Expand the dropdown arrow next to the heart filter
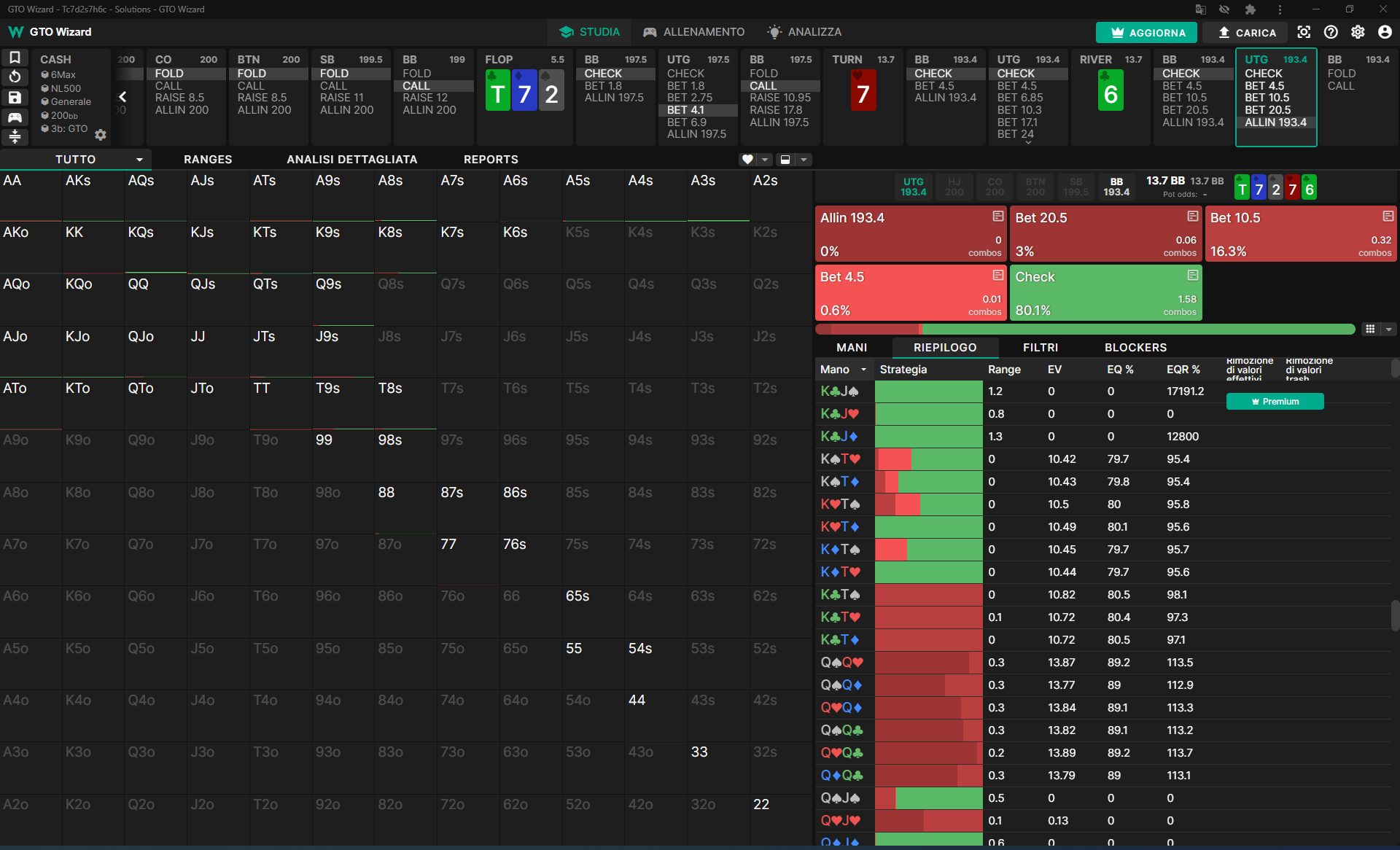This screenshot has width=1400, height=850. point(765,160)
